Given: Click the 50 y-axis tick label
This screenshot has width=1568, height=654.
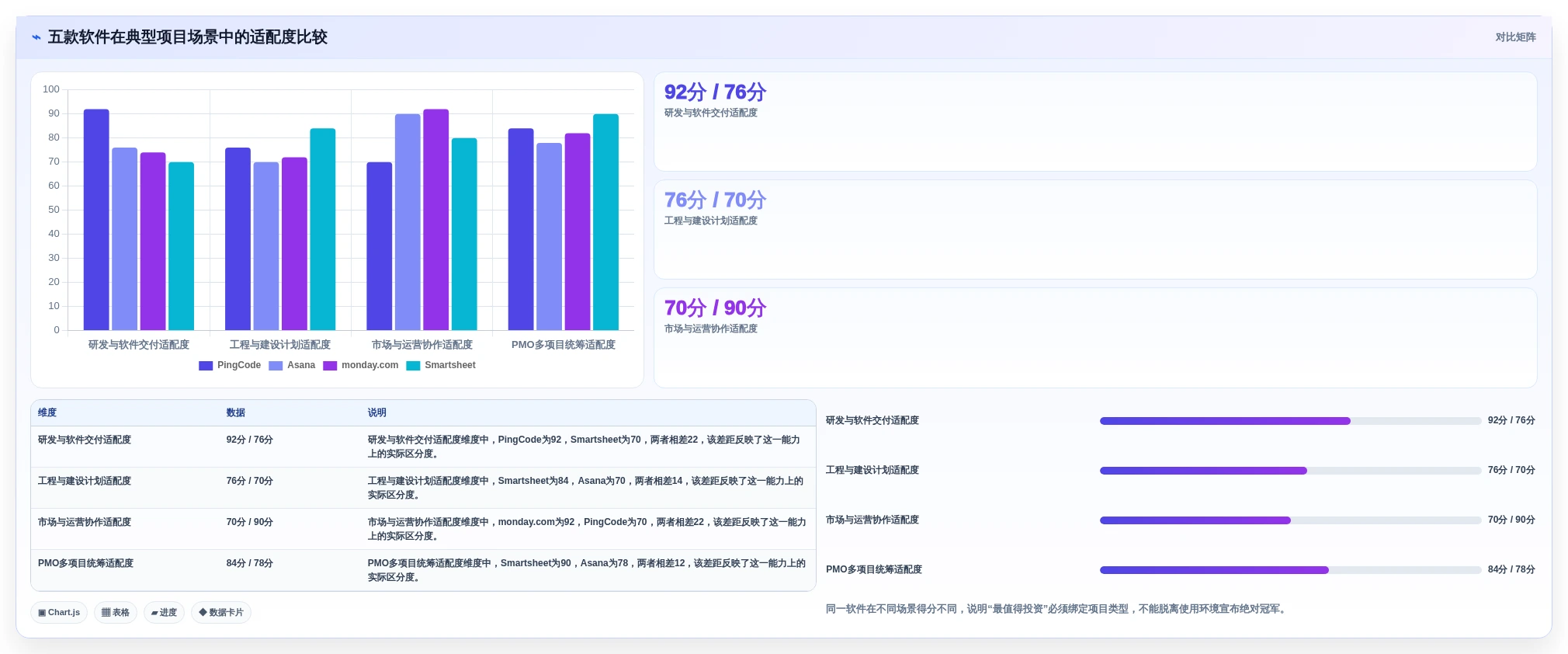Looking at the screenshot, I should coord(54,210).
